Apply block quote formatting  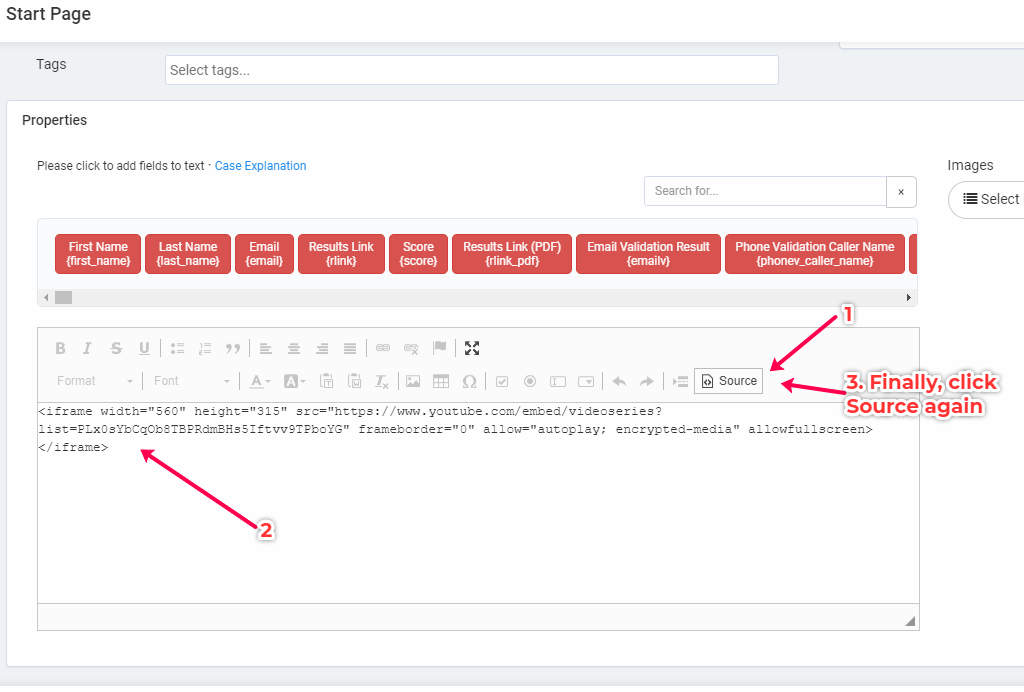pyautogui.click(x=233, y=348)
